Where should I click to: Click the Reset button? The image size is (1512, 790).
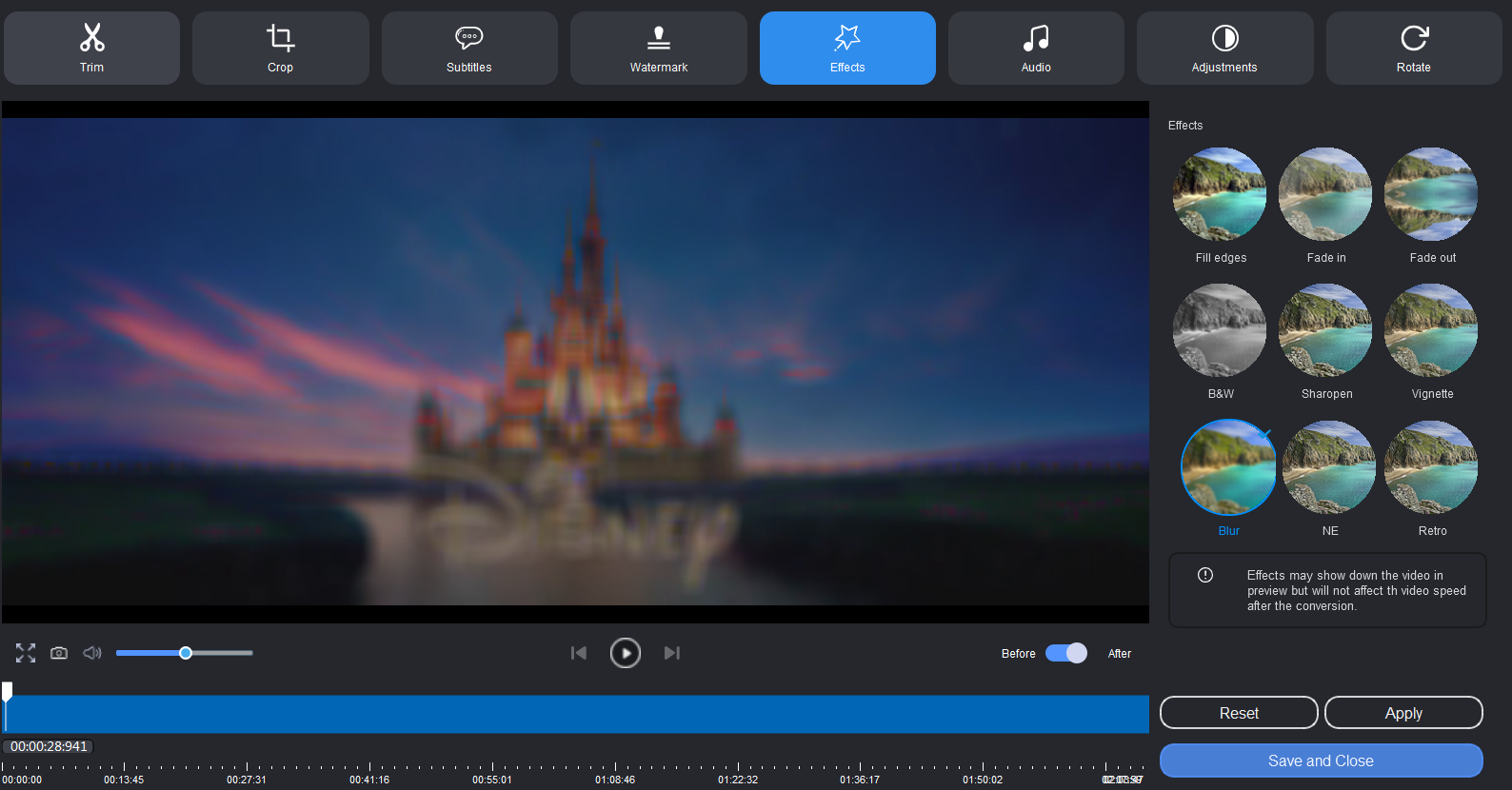tap(1239, 713)
